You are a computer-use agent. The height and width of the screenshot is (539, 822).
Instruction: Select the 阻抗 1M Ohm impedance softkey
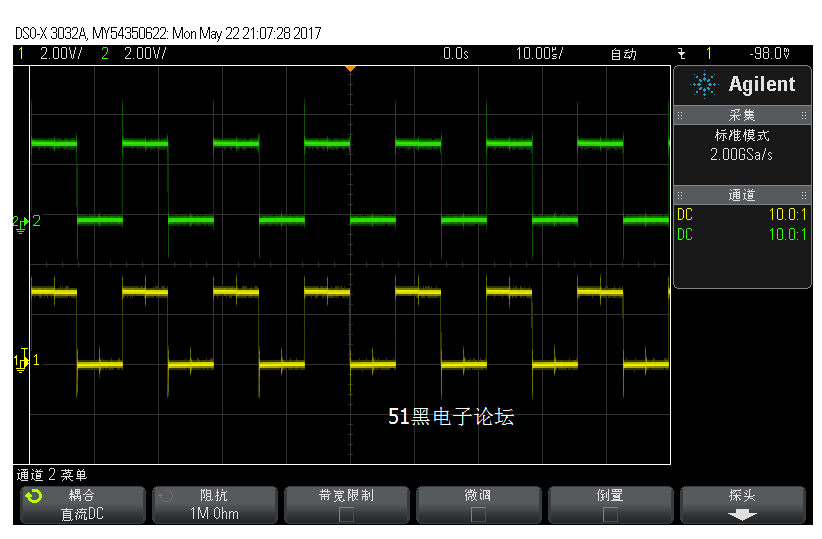pos(214,504)
